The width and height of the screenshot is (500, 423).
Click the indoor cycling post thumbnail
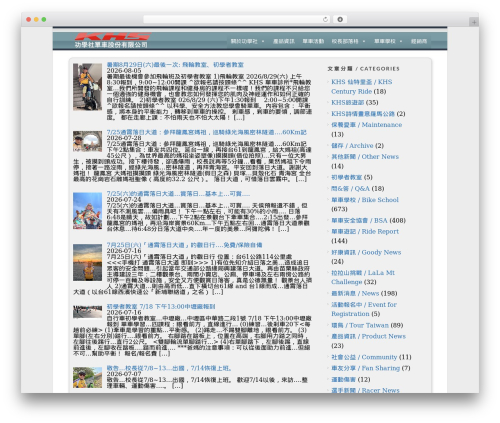point(87,87)
